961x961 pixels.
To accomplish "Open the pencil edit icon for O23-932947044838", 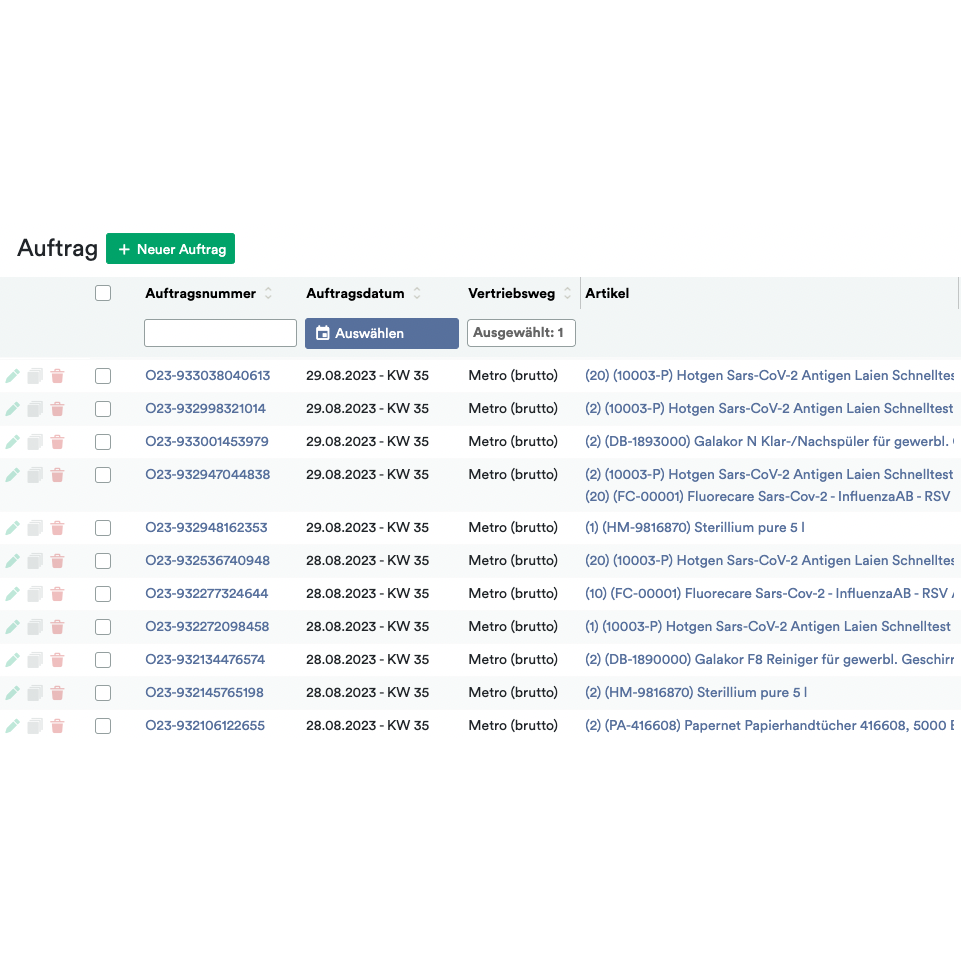I will (x=13, y=475).
